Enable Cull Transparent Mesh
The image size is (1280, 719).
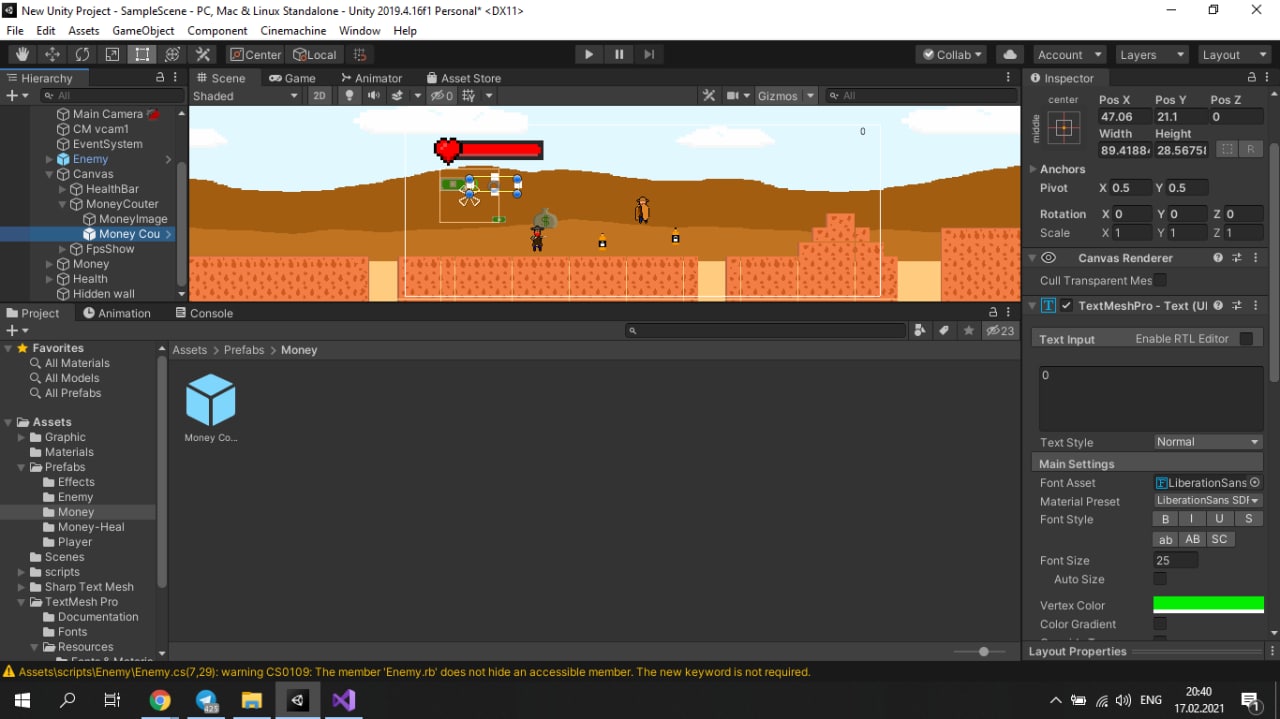pos(1160,281)
